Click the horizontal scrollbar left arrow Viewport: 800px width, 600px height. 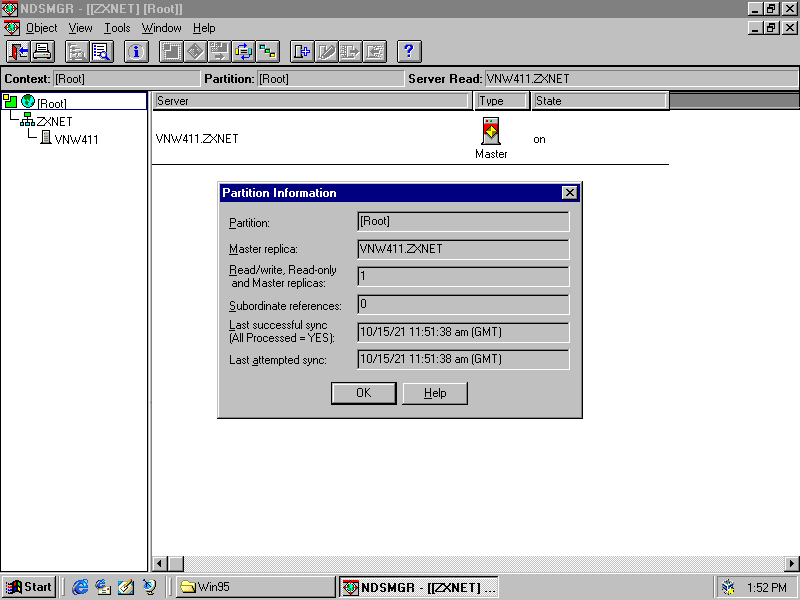click(160, 564)
